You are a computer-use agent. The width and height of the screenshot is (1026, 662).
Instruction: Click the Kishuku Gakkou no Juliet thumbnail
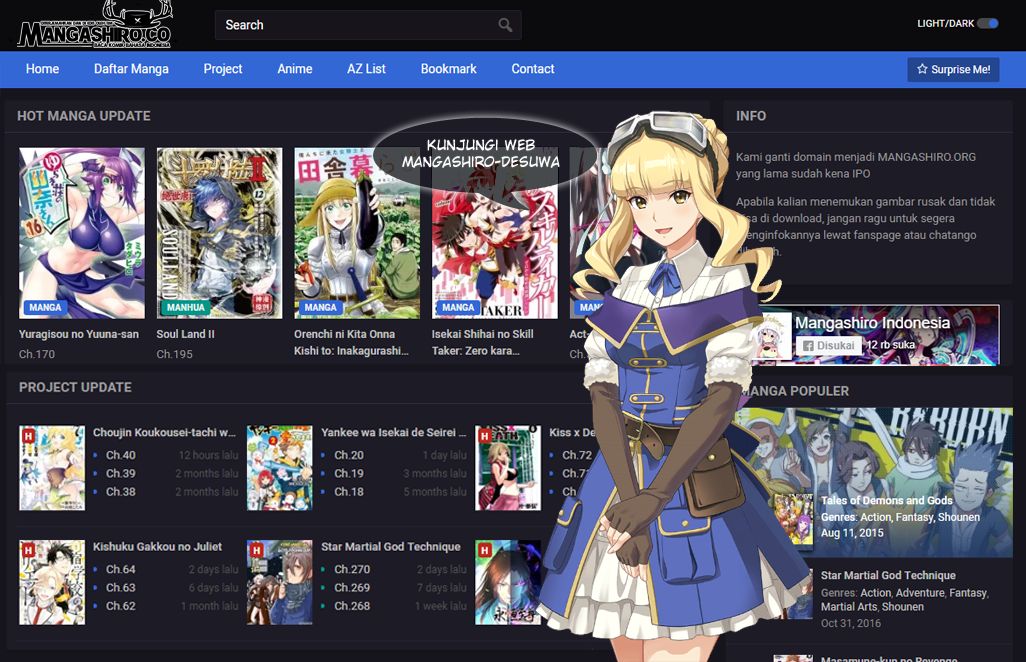pyautogui.click(x=52, y=582)
